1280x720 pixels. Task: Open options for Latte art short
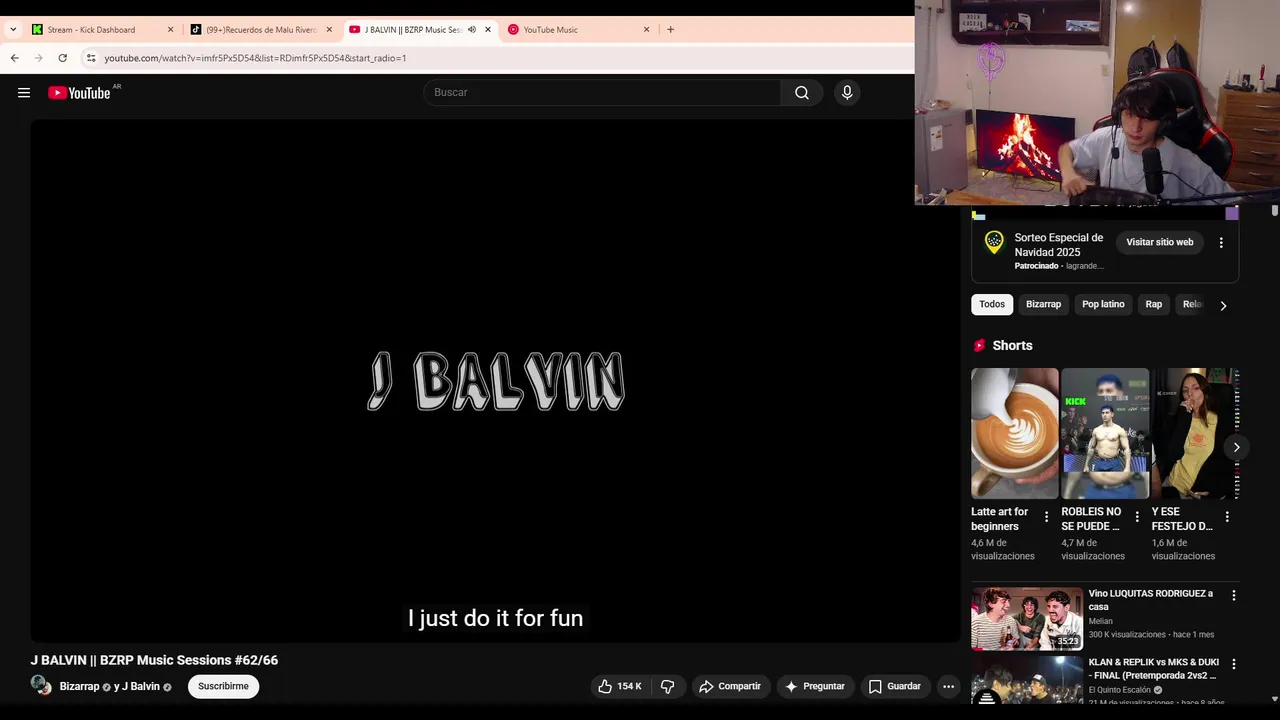tap(1047, 517)
